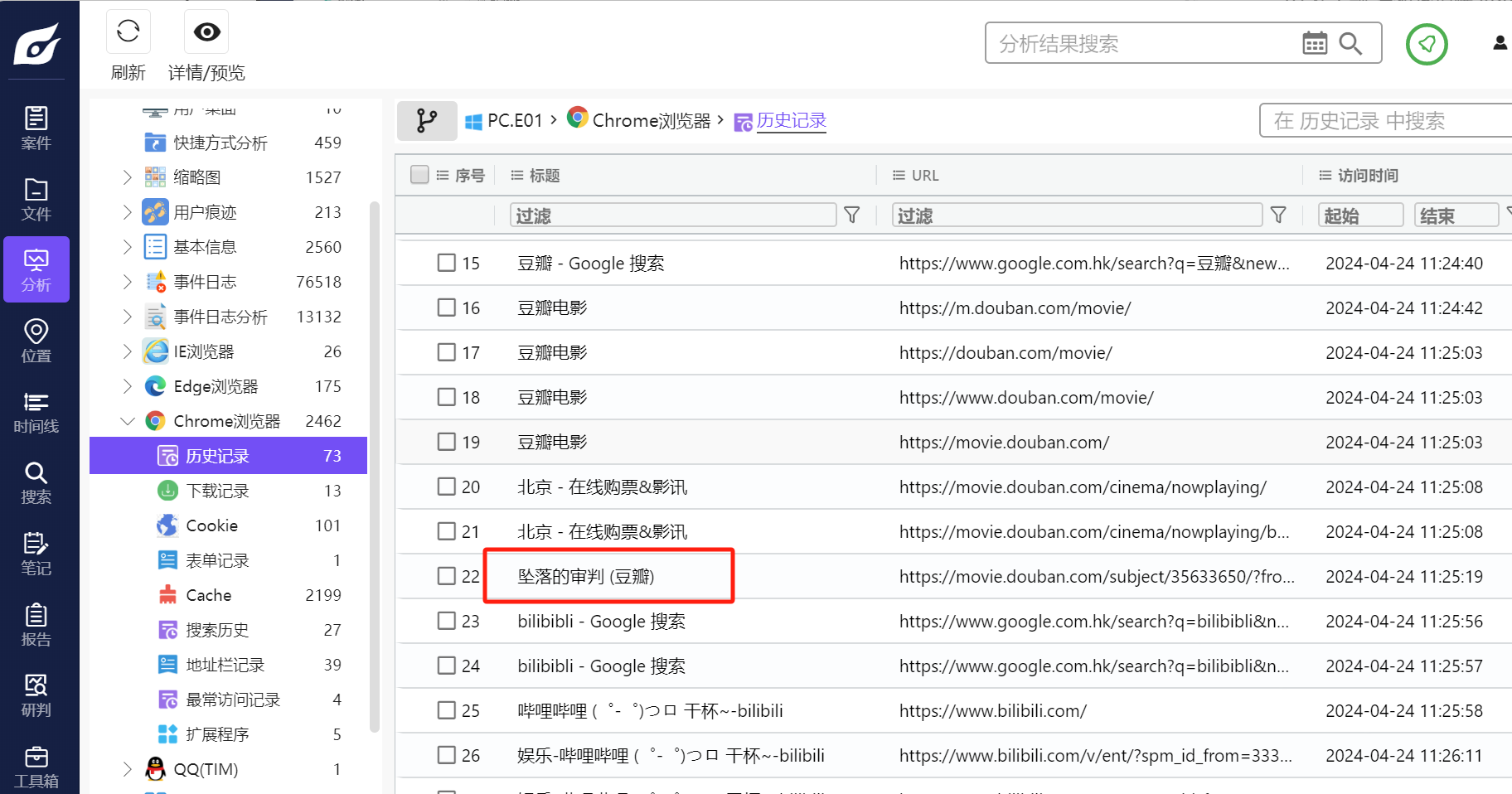Click the URL column filter funnel
The width and height of the screenshot is (1512, 794).
coord(1278,215)
